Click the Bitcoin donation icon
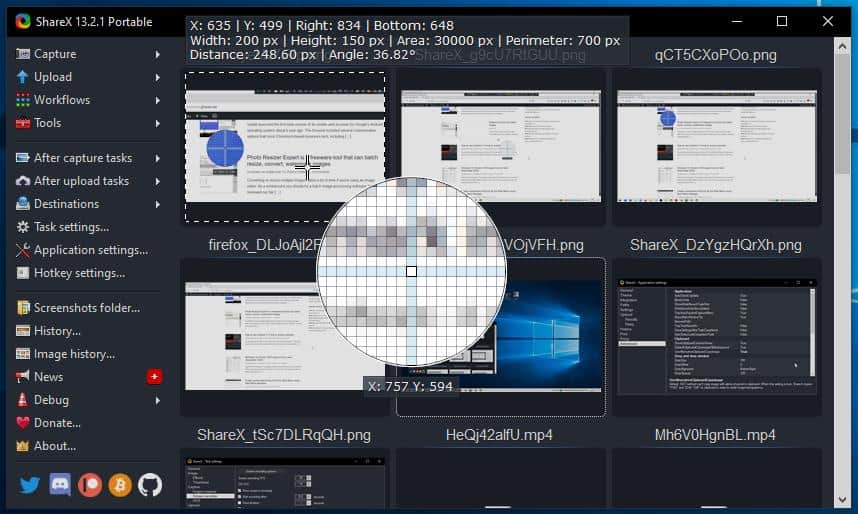Image resolution: width=858 pixels, height=514 pixels. pyautogui.click(x=120, y=485)
